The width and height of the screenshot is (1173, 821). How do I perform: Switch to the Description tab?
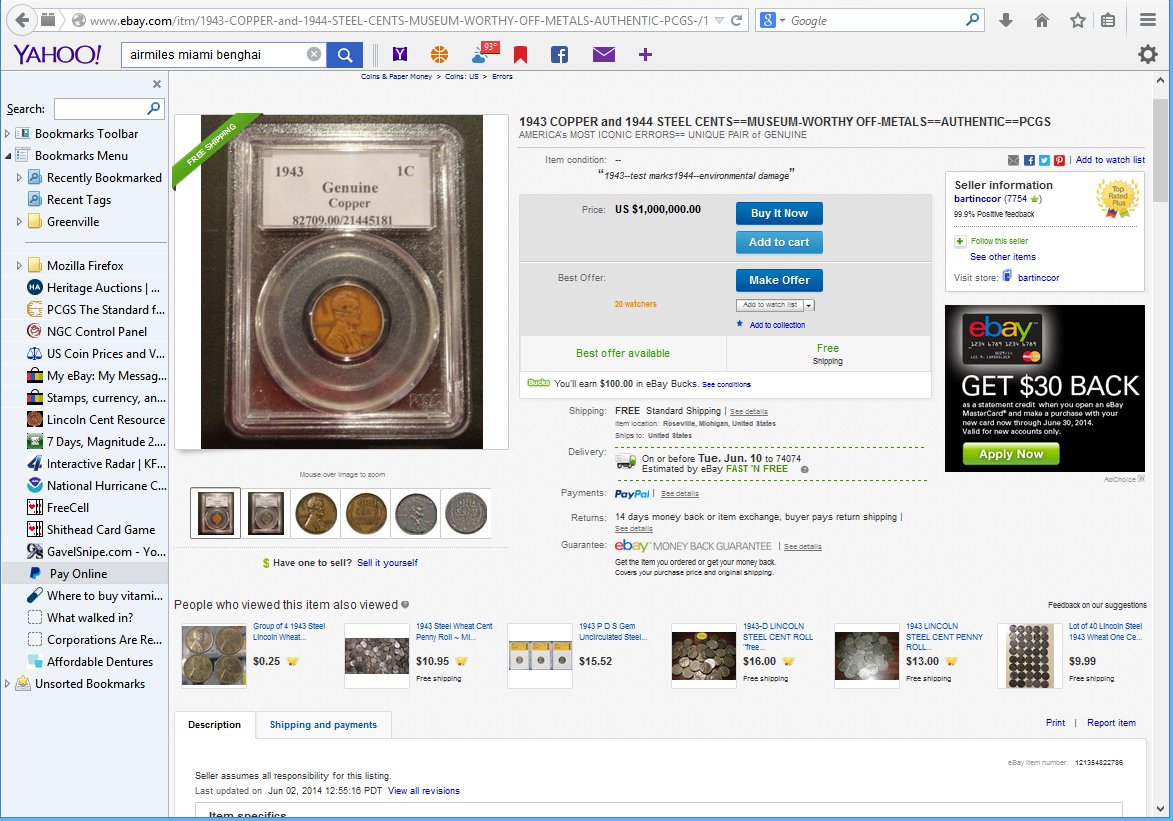(215, 724)
